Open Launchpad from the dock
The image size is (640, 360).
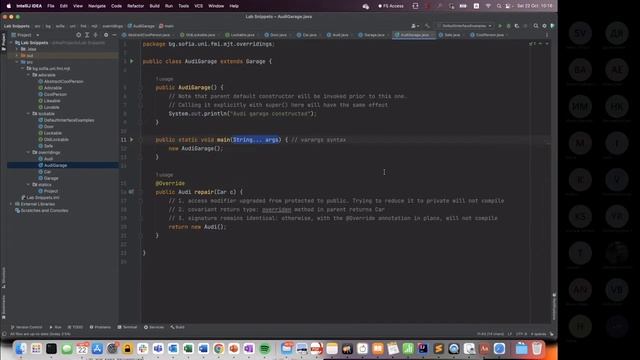pos(36,349)
